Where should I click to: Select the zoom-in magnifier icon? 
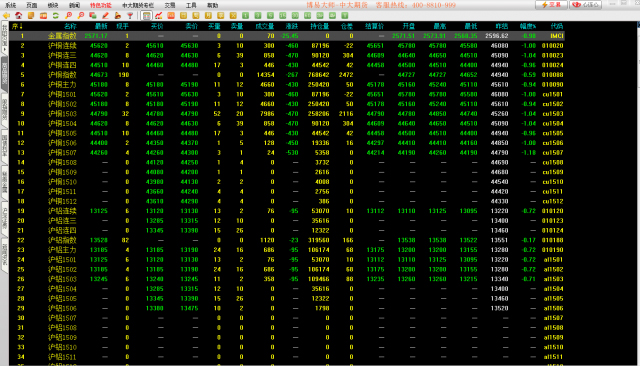tap(69, 16)
